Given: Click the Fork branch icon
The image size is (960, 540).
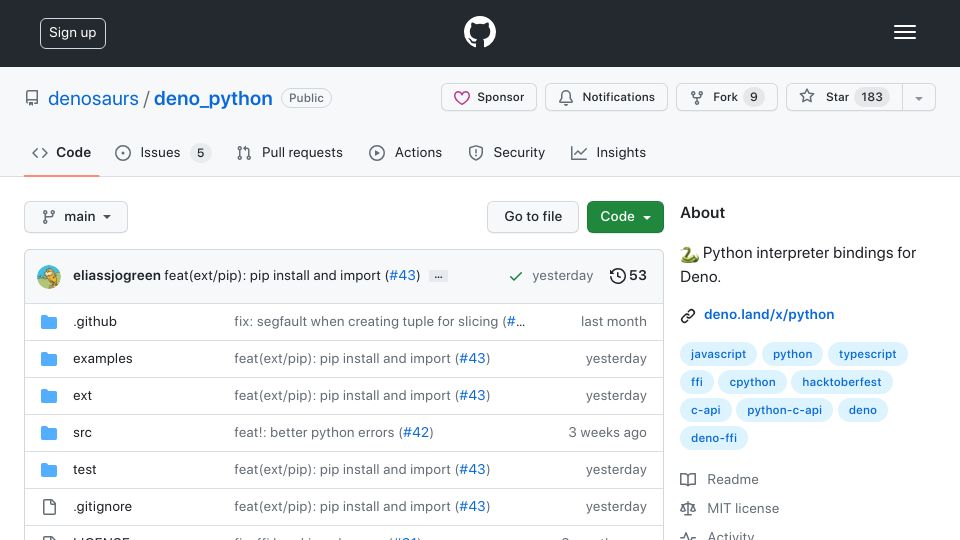Looking at the screenshot, I should click(x=697, y=97).
